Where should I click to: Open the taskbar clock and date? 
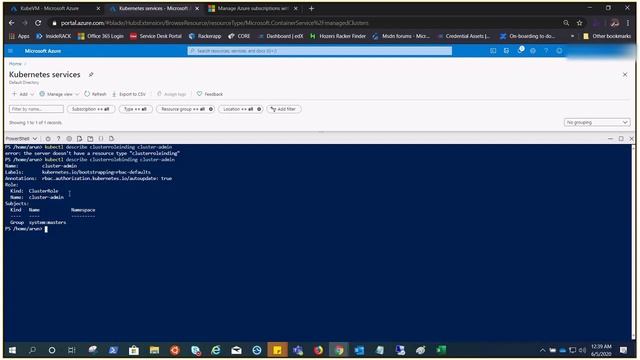pyautogui.click(x=602, y=350)
